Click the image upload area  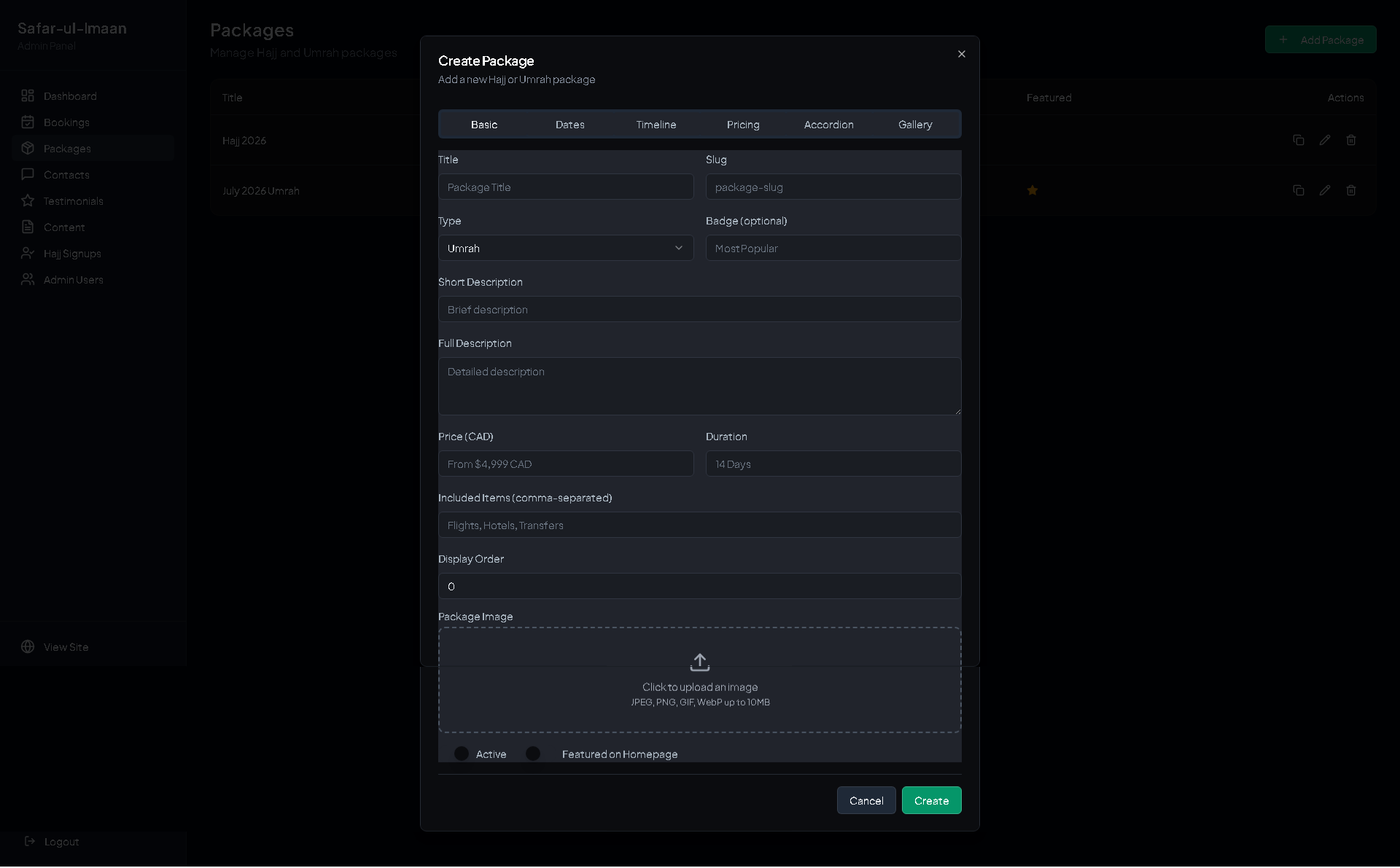[699, 679]
